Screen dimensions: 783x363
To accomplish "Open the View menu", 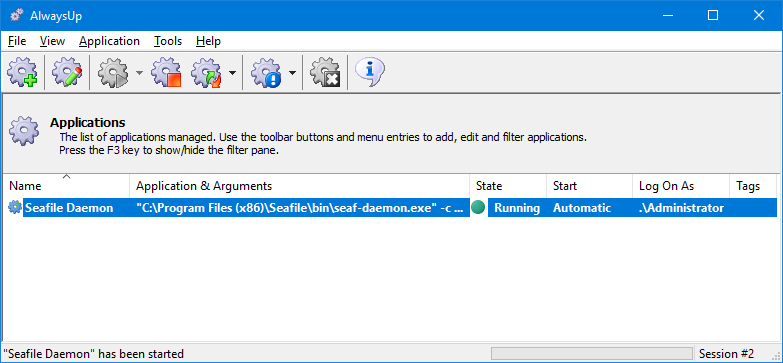I will 52,41.
